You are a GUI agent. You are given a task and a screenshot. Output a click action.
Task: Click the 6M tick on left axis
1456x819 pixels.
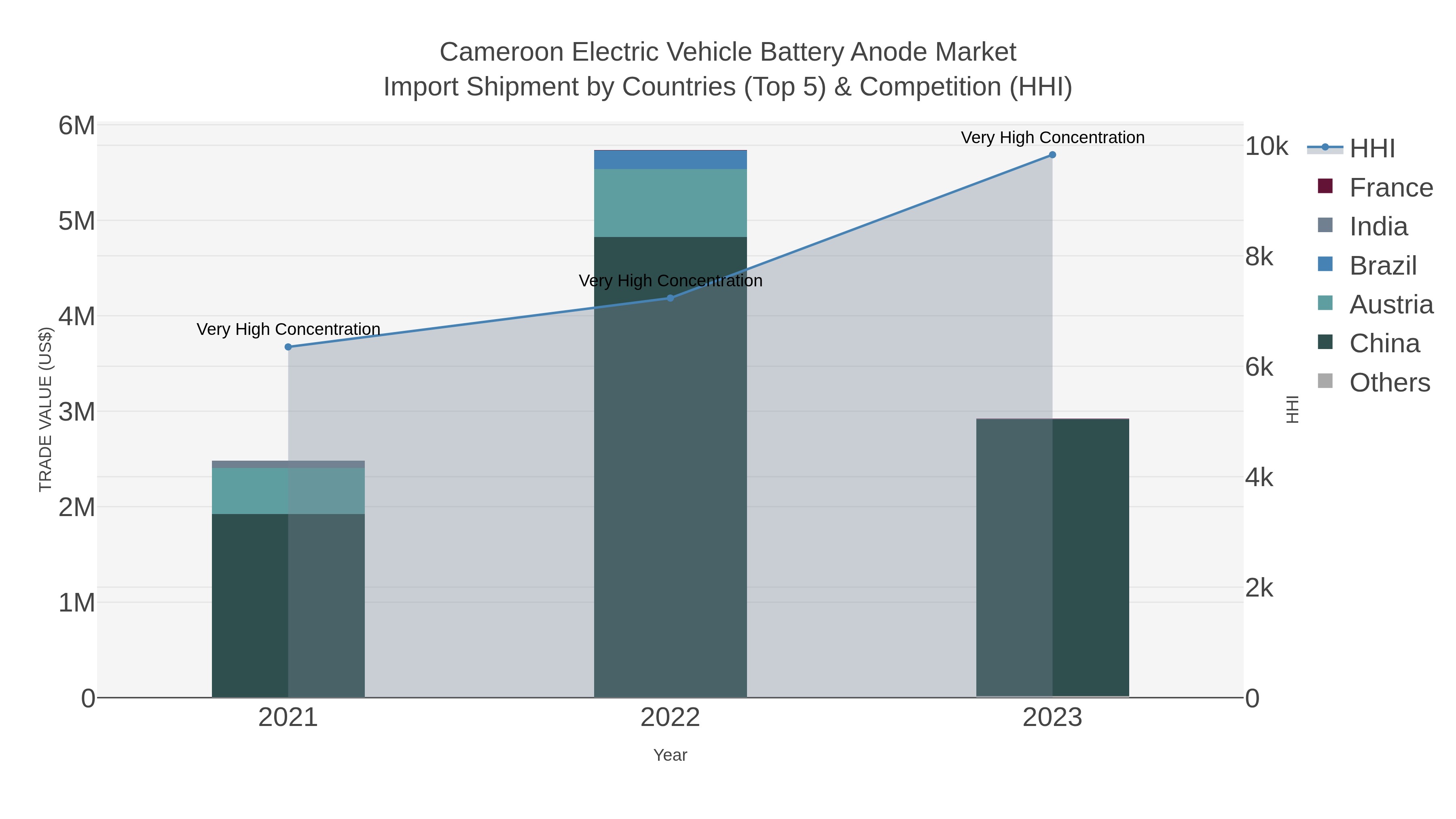tap(77, 125)
